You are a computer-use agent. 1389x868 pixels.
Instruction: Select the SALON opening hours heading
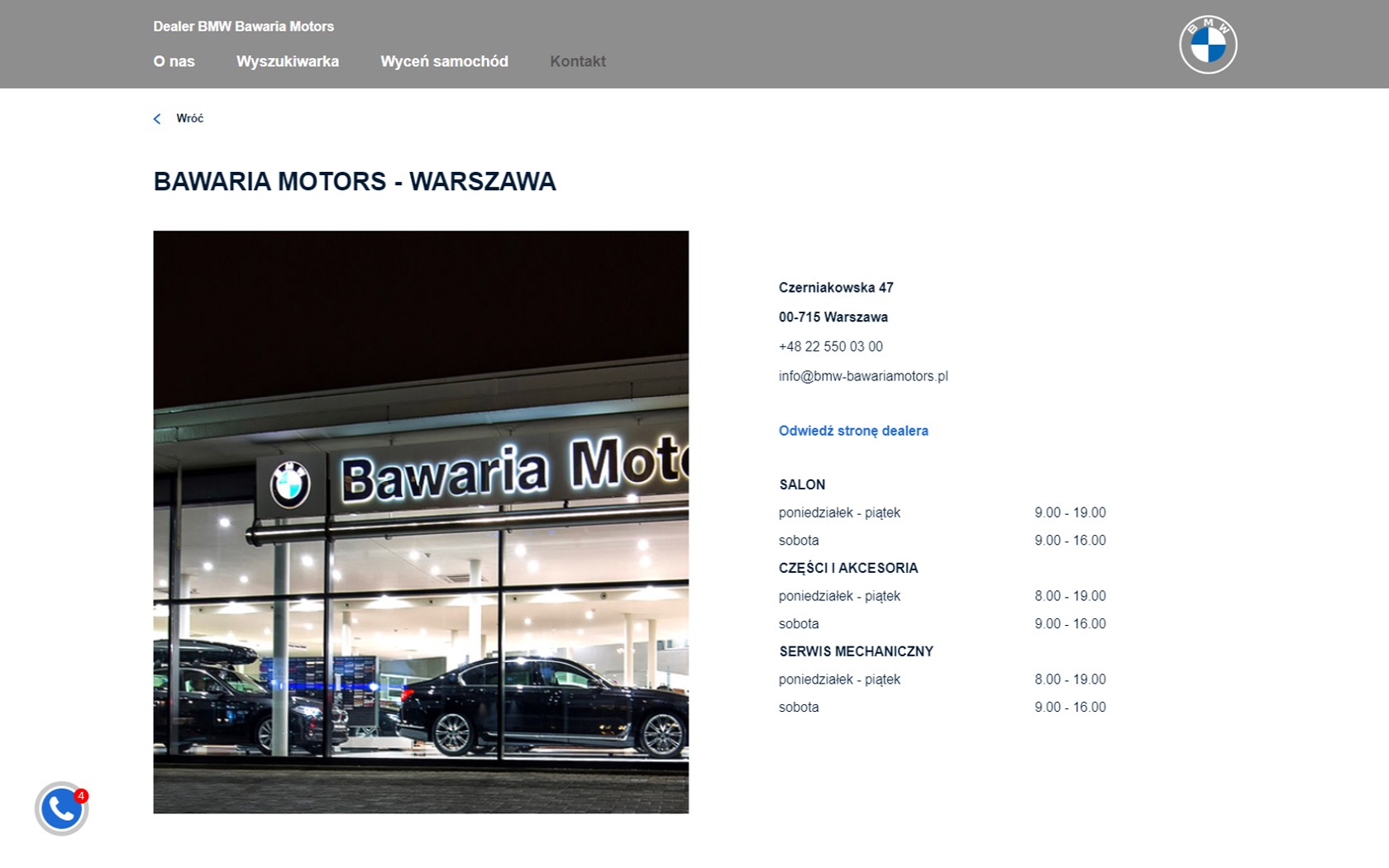tap(801, 484)
